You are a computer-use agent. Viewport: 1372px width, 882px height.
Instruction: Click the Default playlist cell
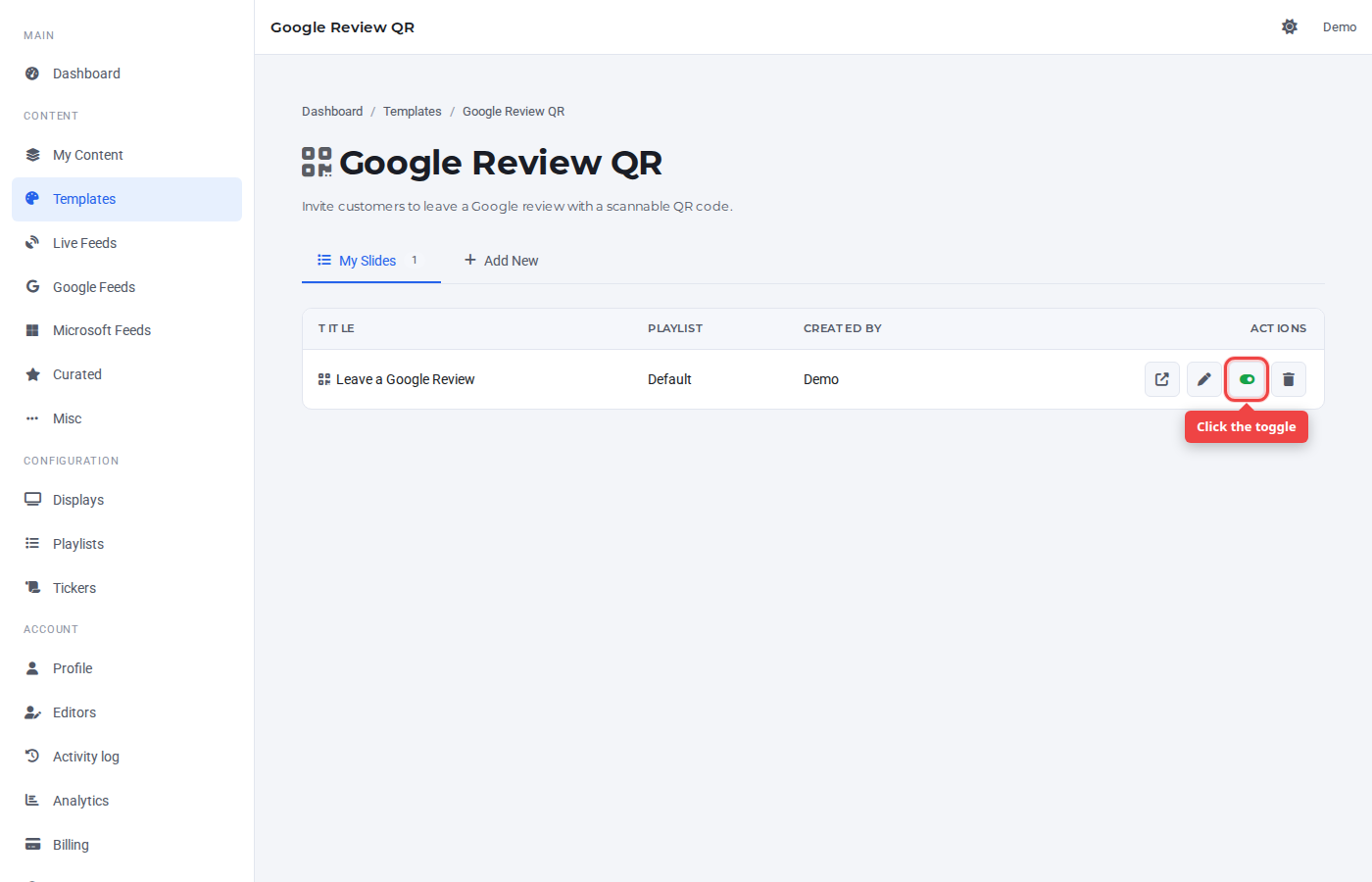coord(669,379)
